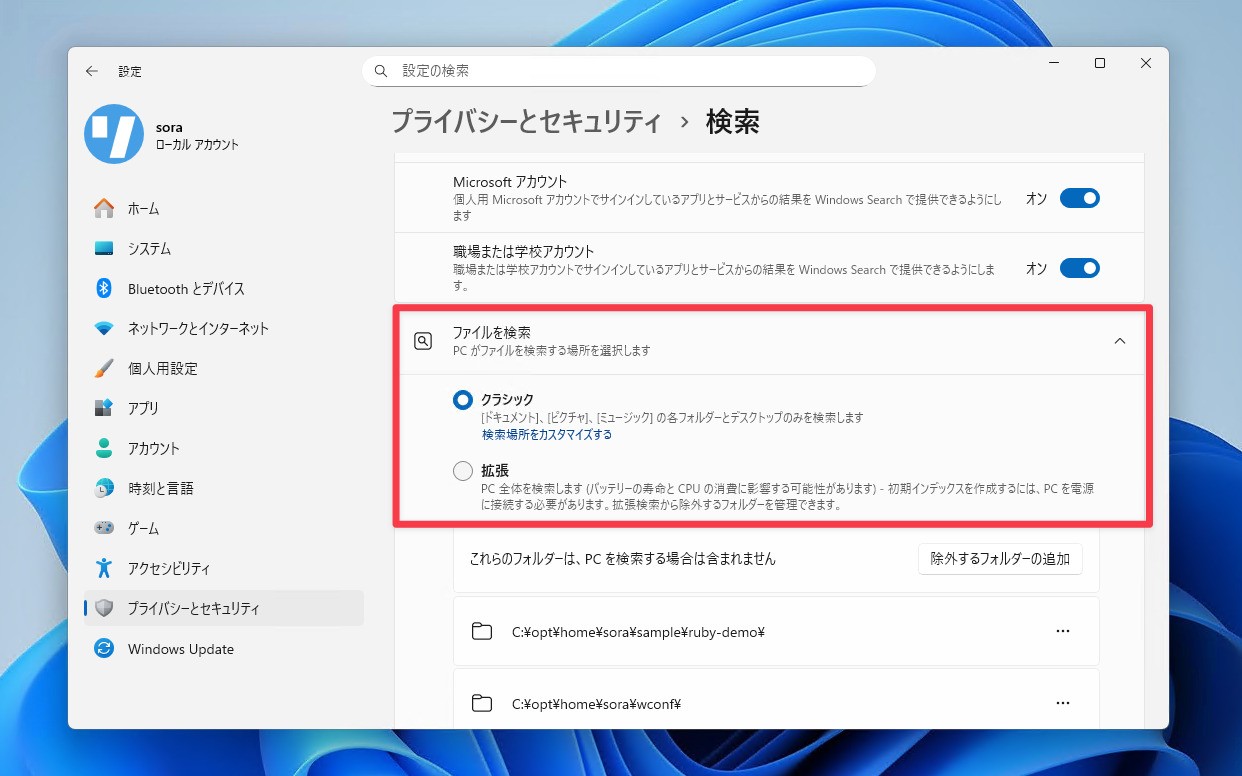
Task: Select the 拡張 radio button
Action: click(x=463, y=471)
